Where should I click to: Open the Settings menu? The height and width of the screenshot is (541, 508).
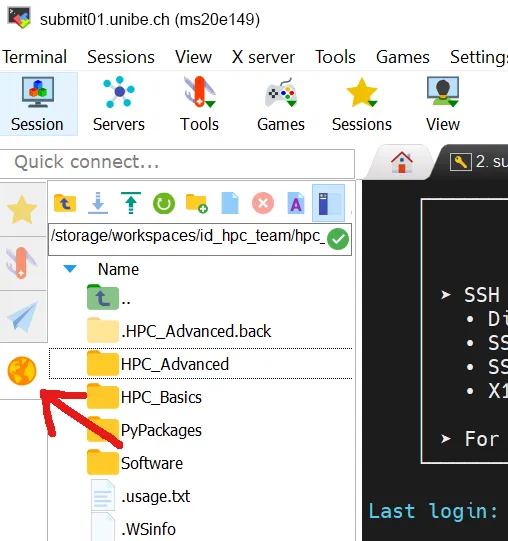pos(479,57)
